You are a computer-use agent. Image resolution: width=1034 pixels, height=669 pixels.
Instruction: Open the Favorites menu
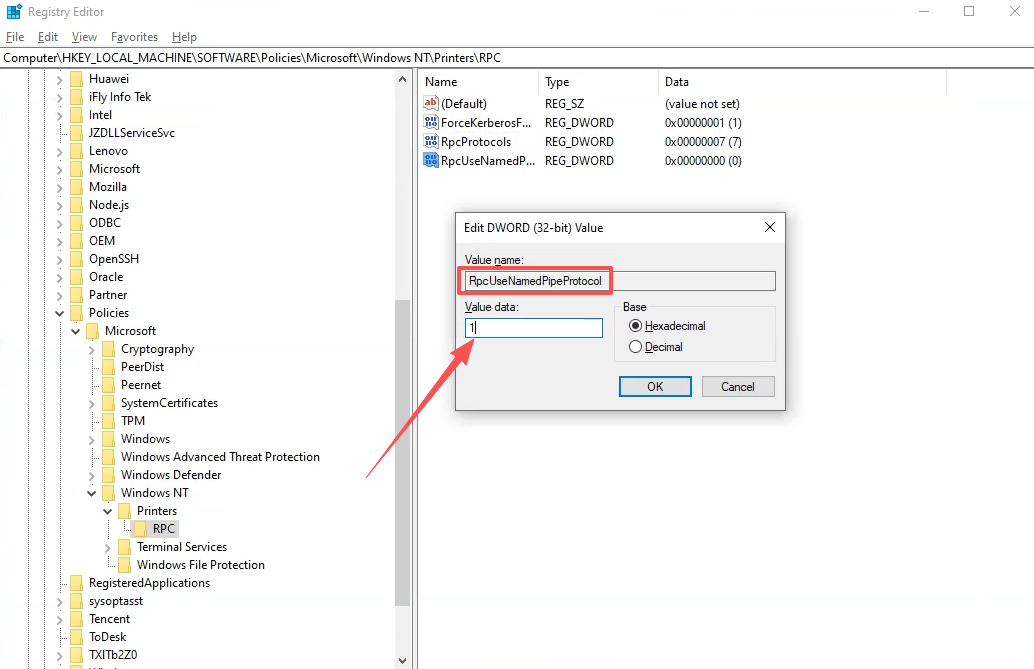(x=135, y=37)
